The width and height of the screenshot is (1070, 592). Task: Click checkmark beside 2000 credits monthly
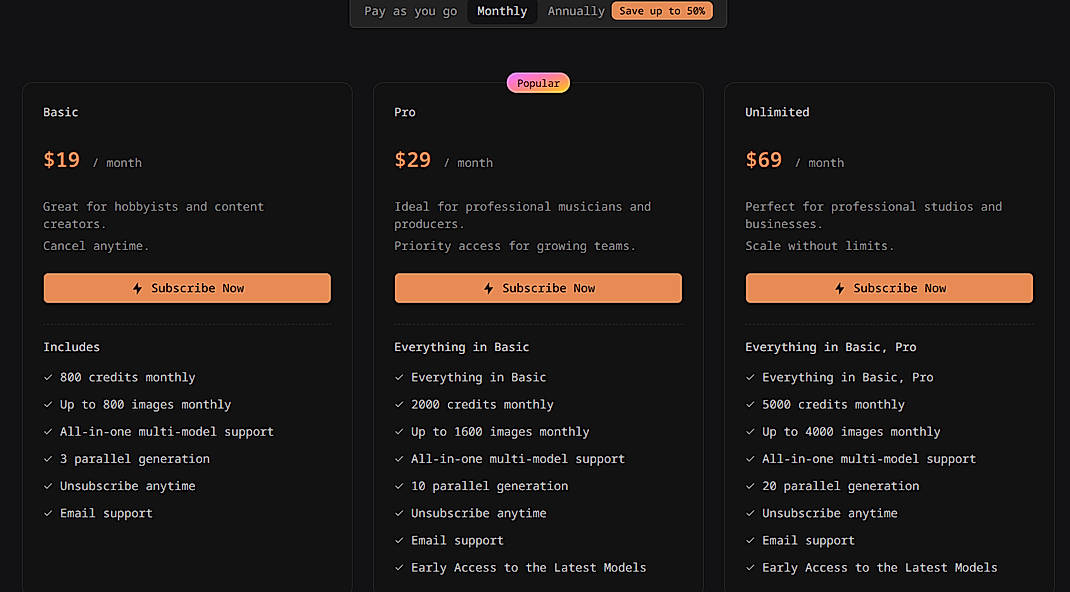399,404
